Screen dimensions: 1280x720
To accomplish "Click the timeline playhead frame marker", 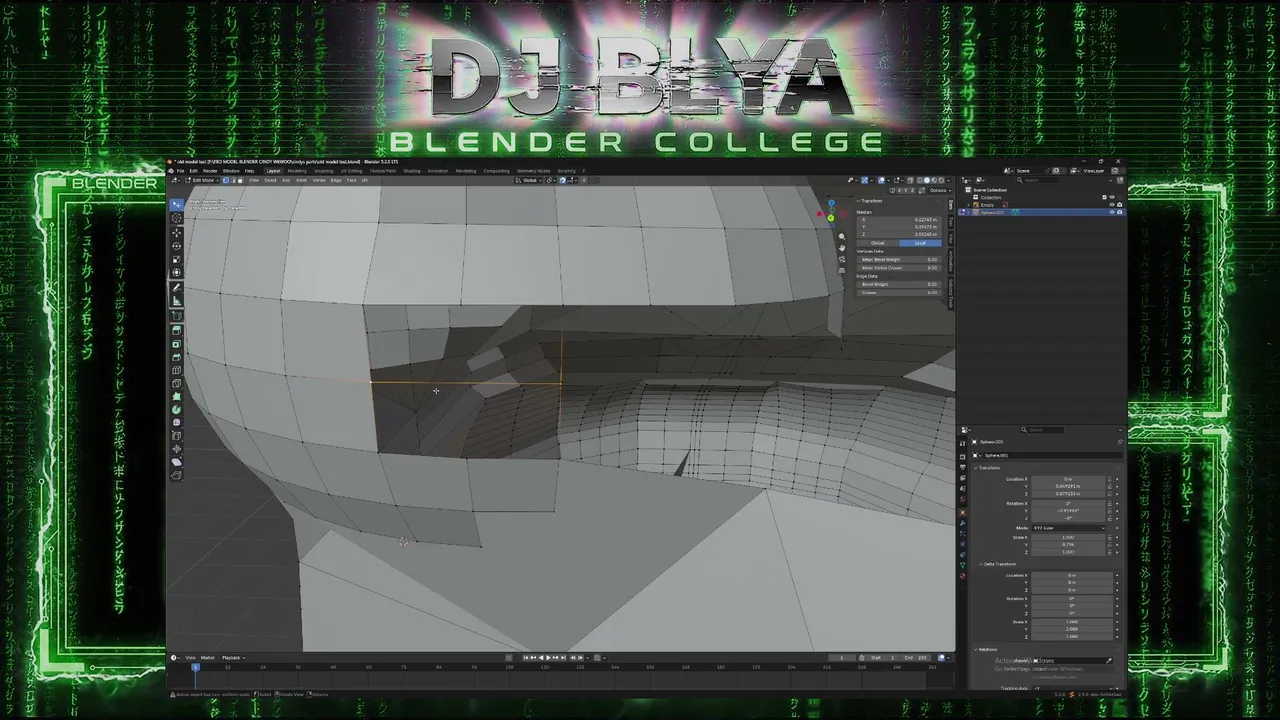I will click(x=195, y=666).
